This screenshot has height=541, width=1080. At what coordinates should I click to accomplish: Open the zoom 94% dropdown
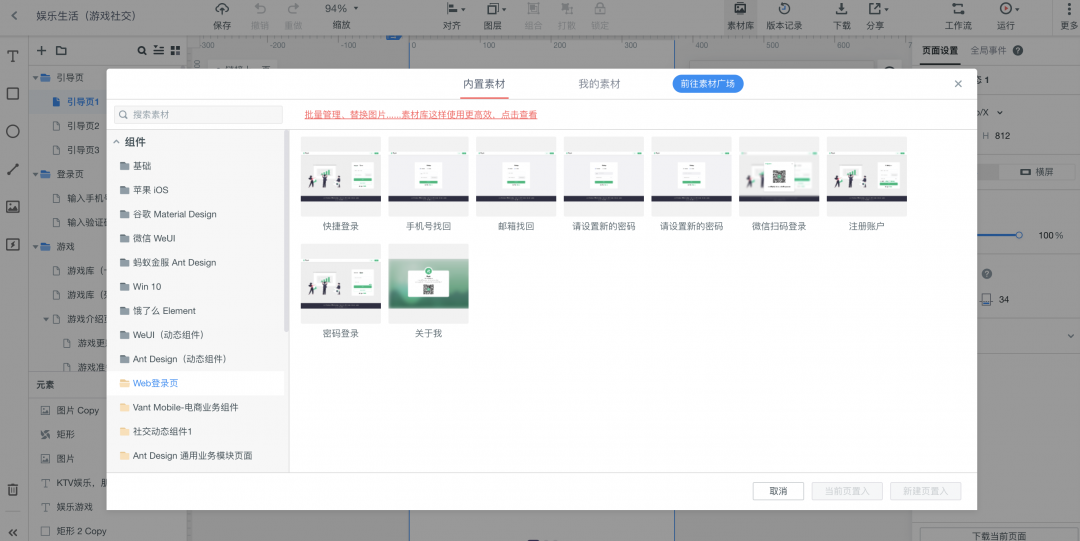tap(341, 9)
